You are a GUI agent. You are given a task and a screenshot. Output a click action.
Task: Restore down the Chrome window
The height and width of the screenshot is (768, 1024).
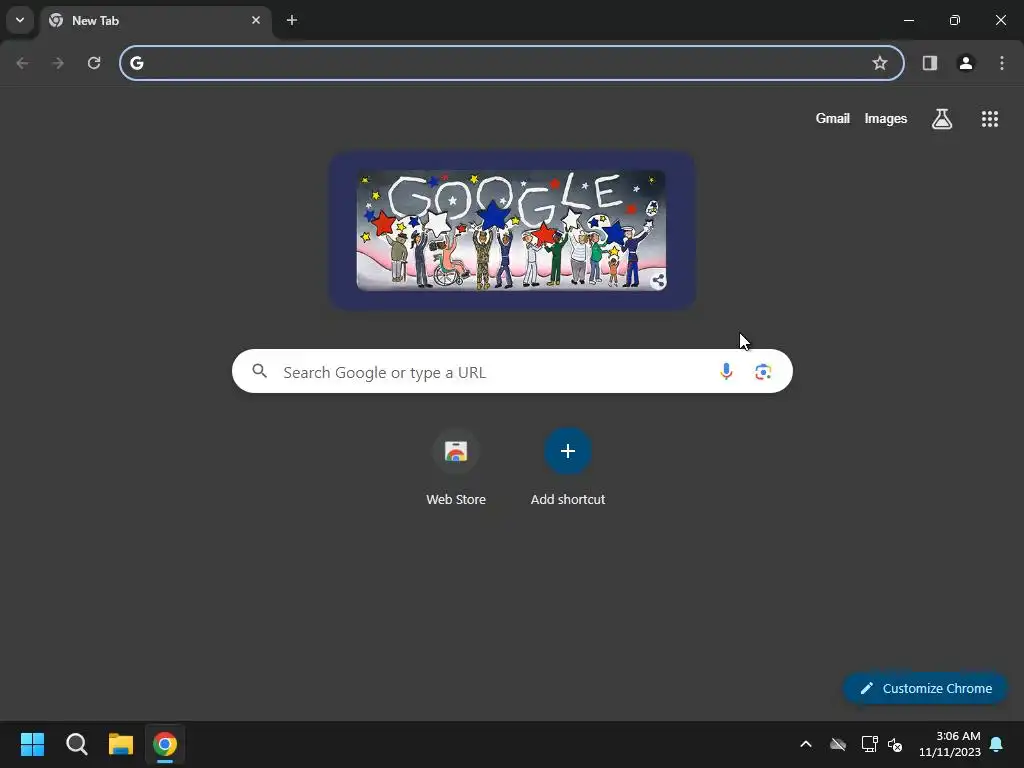[955, 20]
